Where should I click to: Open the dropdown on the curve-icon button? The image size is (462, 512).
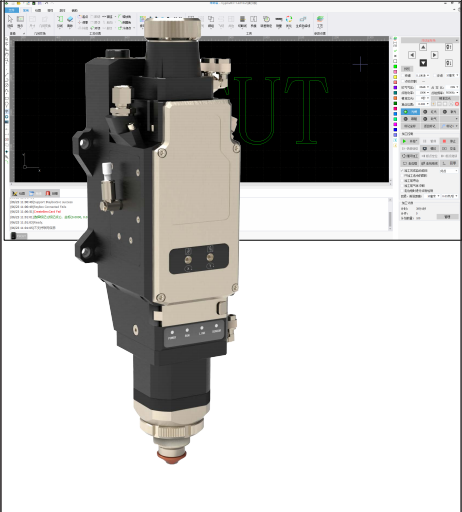click(x=456, y=126)
